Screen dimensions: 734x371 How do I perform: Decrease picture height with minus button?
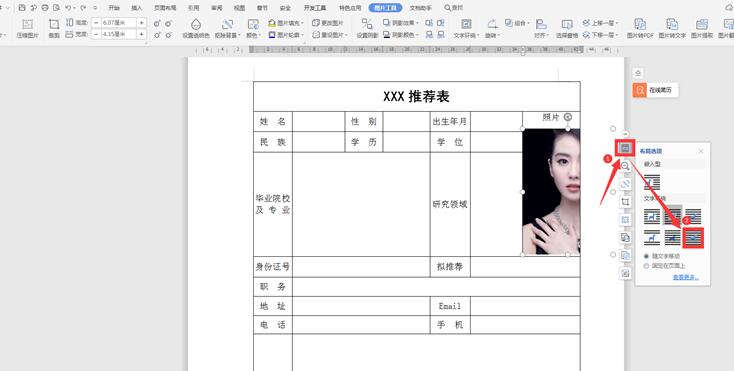[95, 22]
